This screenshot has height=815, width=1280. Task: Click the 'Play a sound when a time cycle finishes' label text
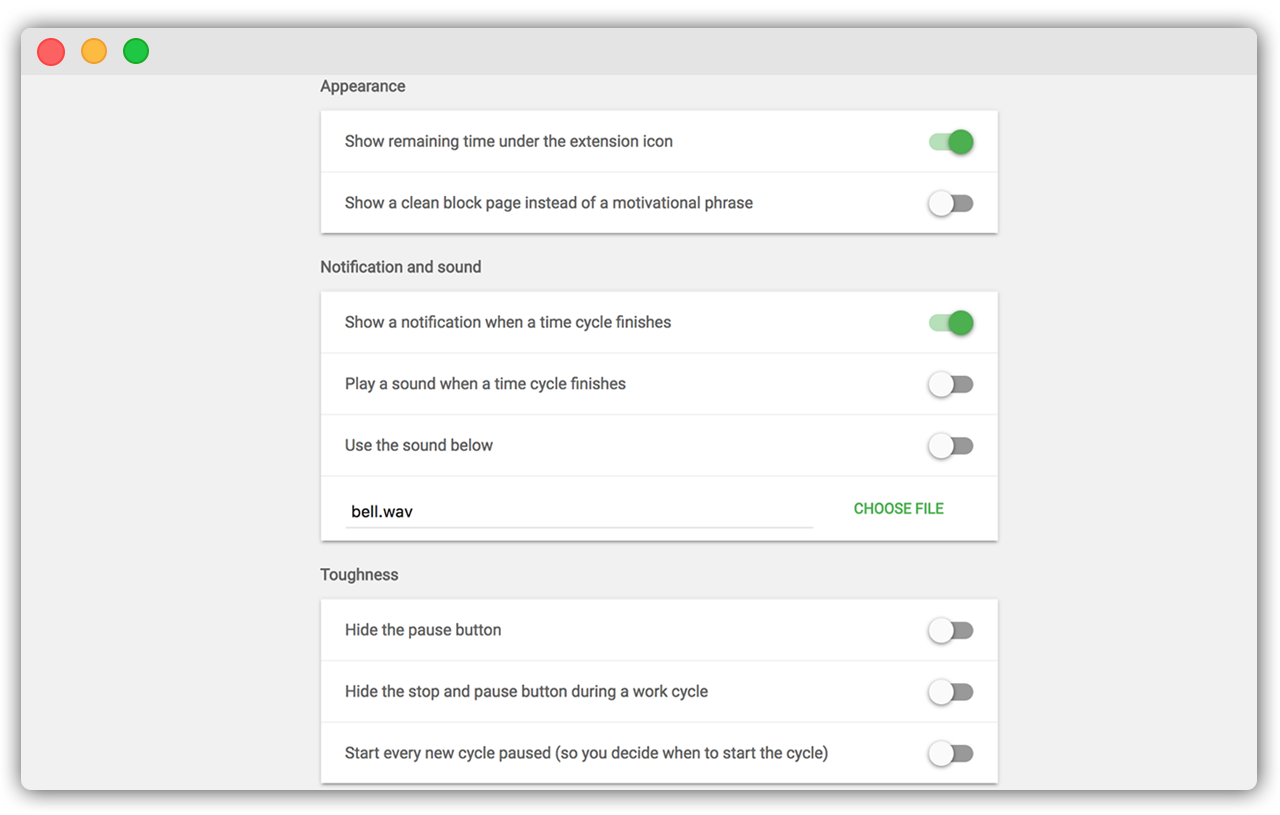[x=485, y=384]
